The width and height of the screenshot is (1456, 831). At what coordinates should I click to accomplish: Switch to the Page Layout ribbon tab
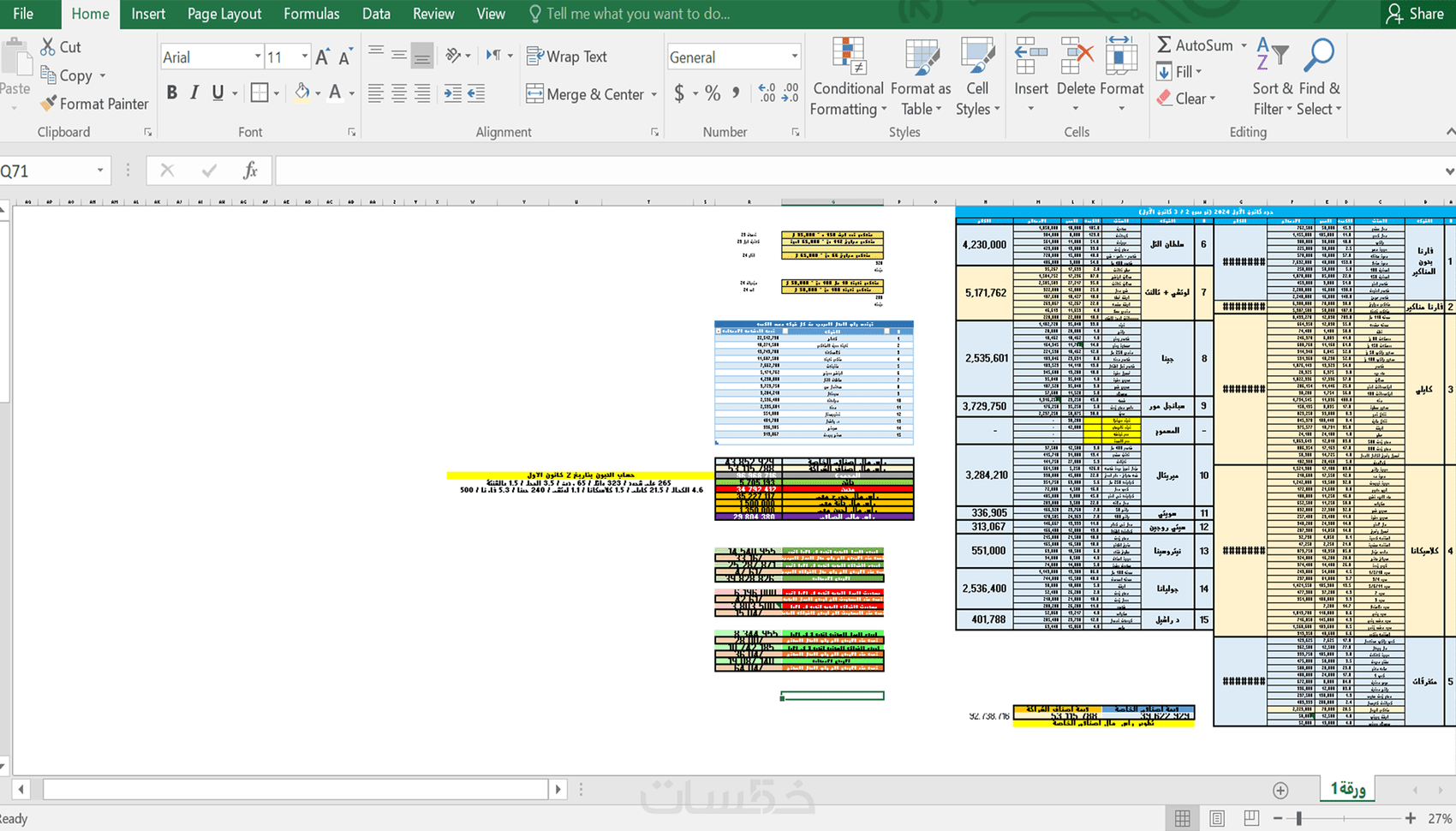click(224, 14)
